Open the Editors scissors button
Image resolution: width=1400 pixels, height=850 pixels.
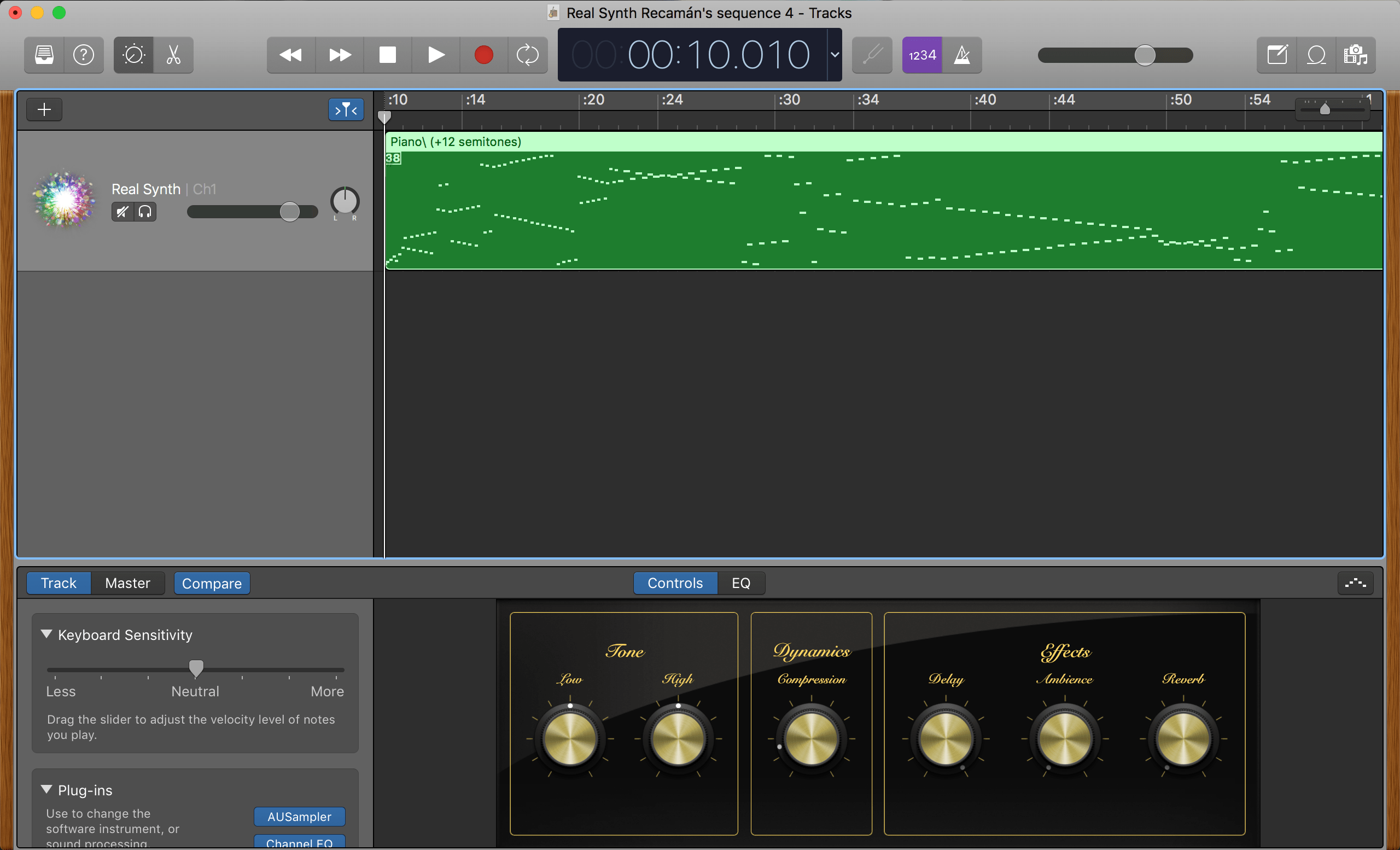coord(173,55)
